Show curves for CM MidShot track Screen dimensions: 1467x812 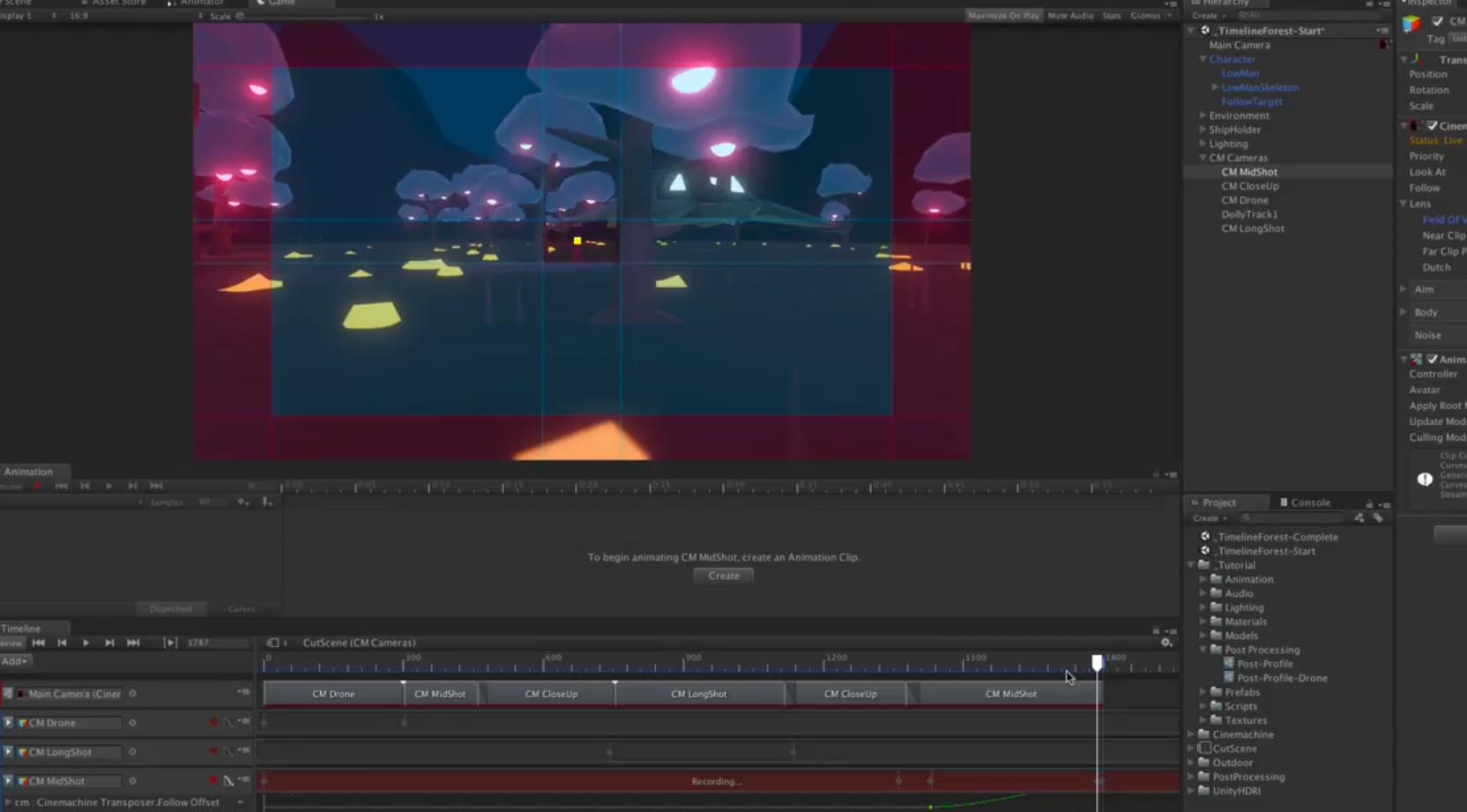pyautogui.click(x=228, y=781)
